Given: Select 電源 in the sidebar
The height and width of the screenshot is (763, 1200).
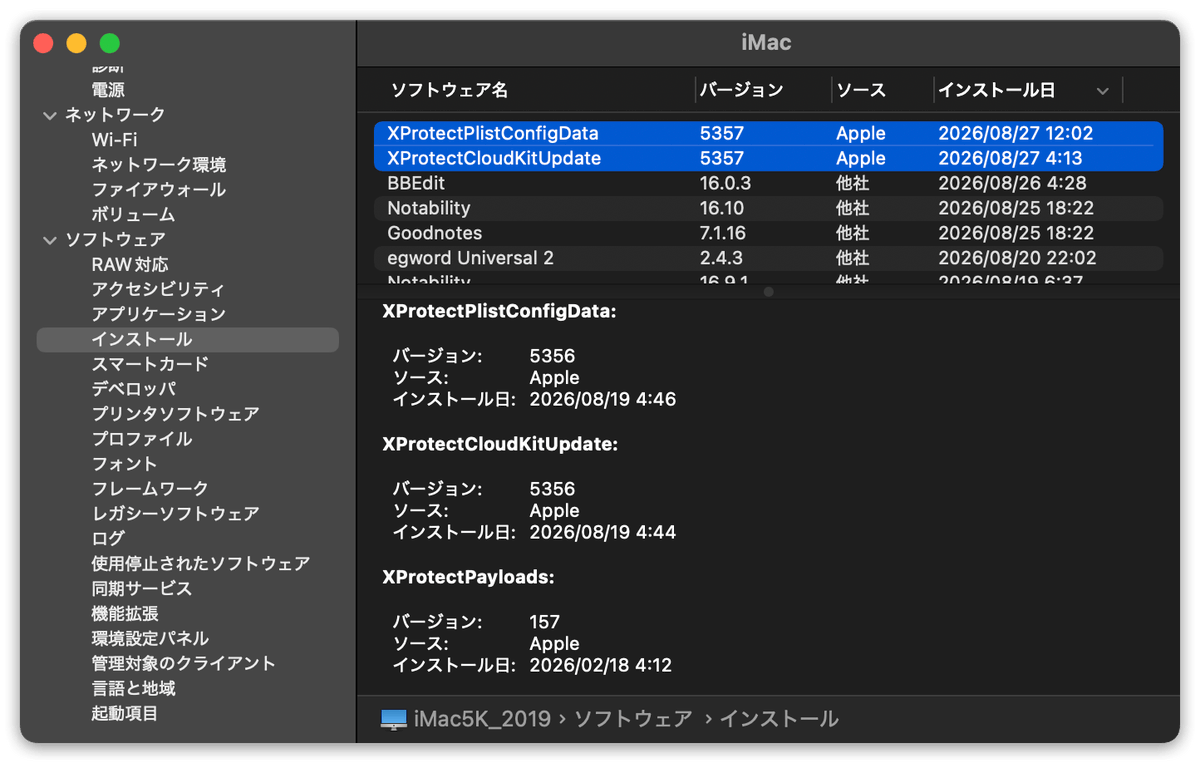Looking at the screenshot, I should (x=108, y=90).
